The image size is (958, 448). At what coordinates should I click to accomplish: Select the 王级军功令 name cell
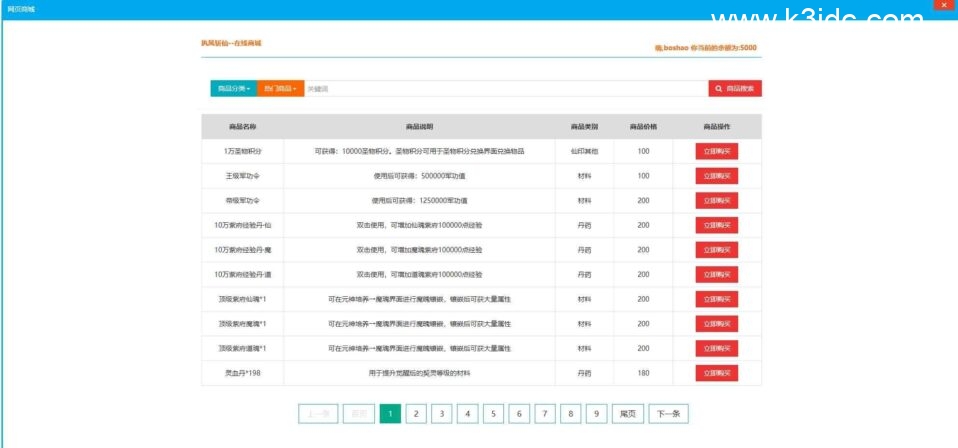pyautogui.click(x=243, y=176)
